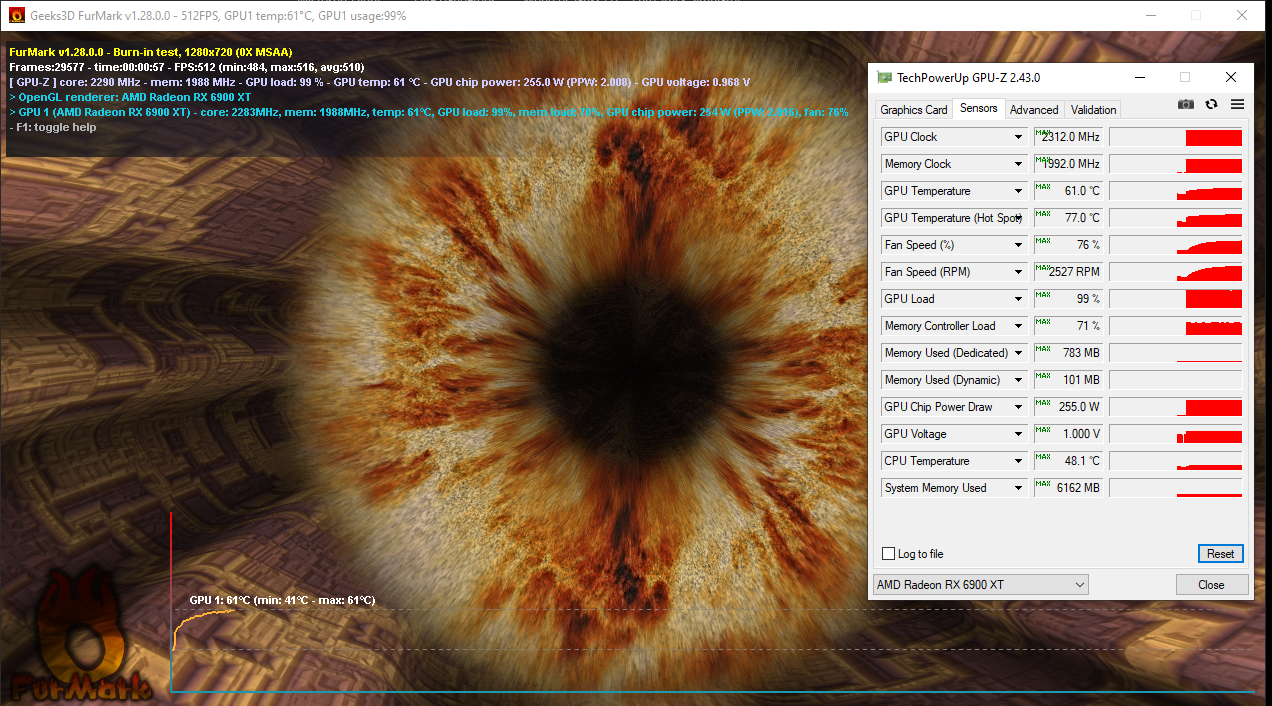Screen dimensions: 1272x706
Task: Click the GPU Voltage history graph
Action: coord(1176,434)
